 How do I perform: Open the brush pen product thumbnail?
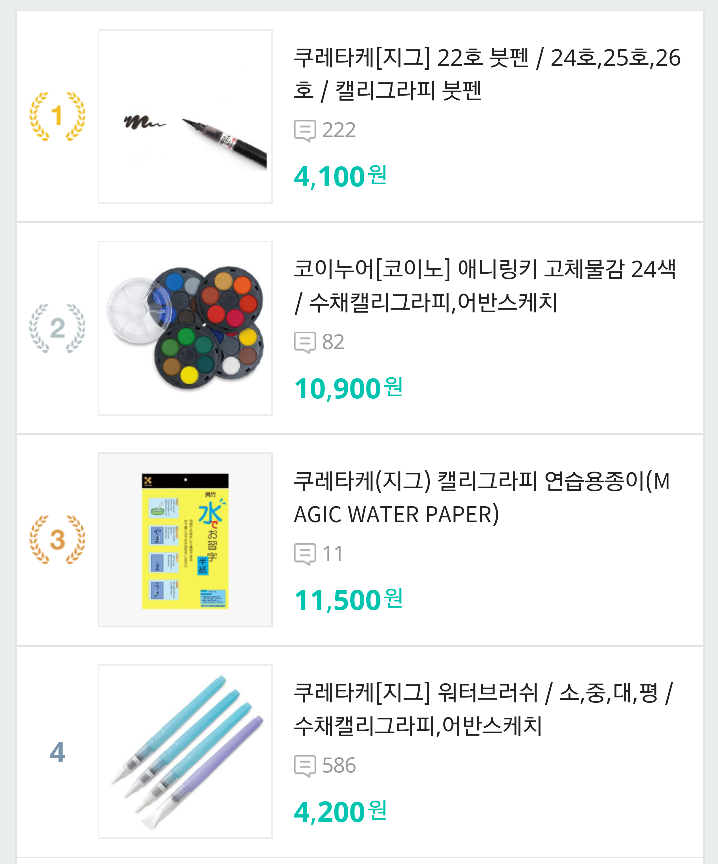click(185, 116)
